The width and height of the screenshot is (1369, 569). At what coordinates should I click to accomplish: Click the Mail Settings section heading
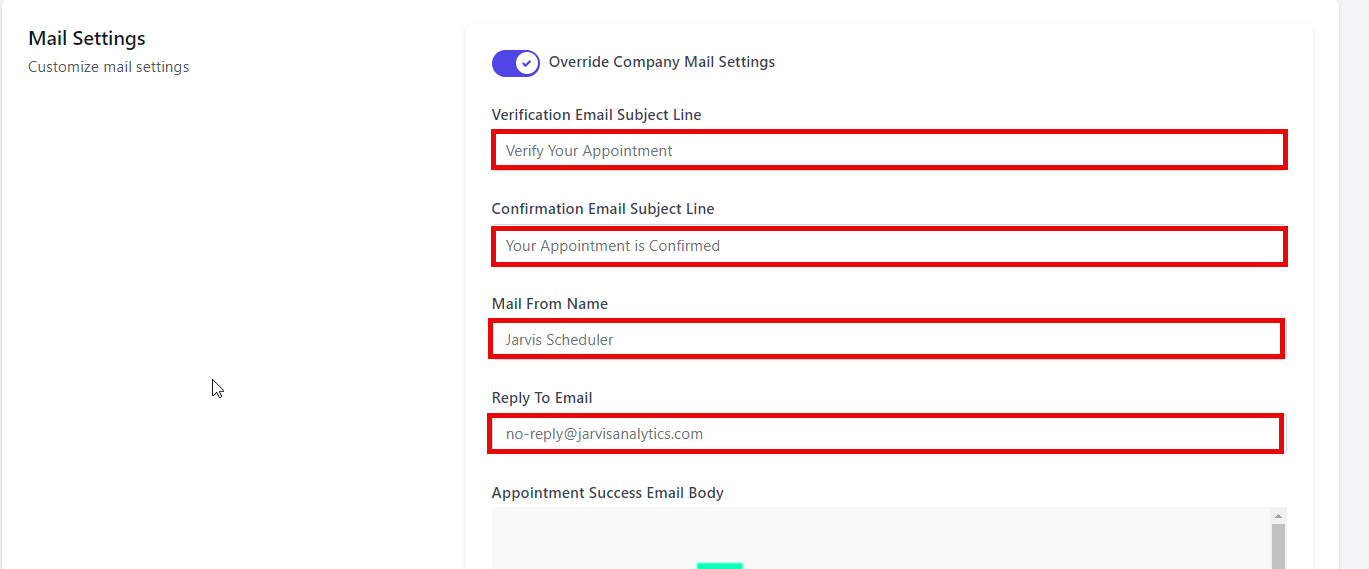pos(87,38)
